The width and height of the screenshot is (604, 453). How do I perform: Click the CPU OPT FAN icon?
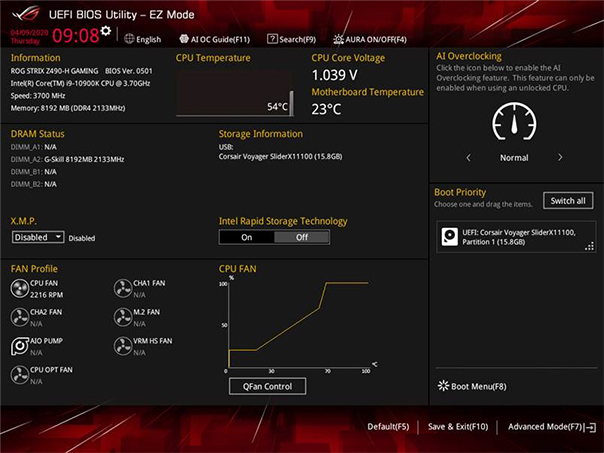click(x=20, y=375)
